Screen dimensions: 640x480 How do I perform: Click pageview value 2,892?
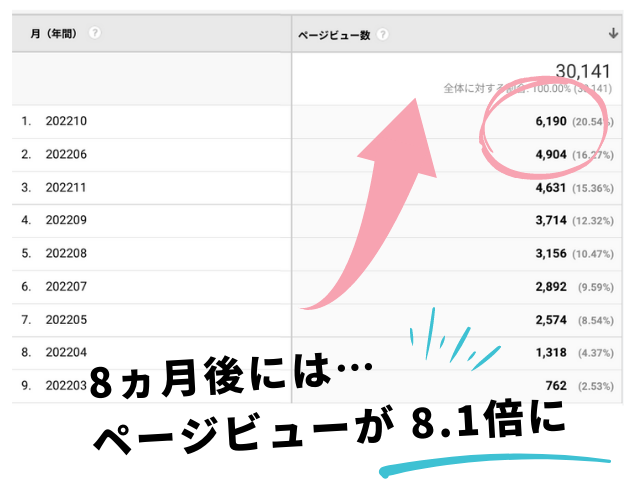(551, 287)
